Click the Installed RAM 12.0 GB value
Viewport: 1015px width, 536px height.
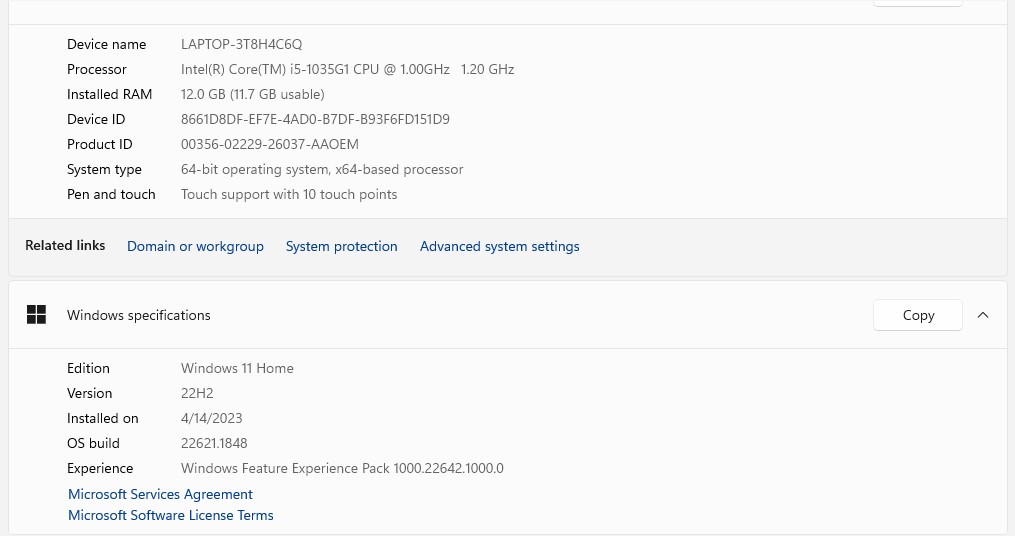point(252,94)
